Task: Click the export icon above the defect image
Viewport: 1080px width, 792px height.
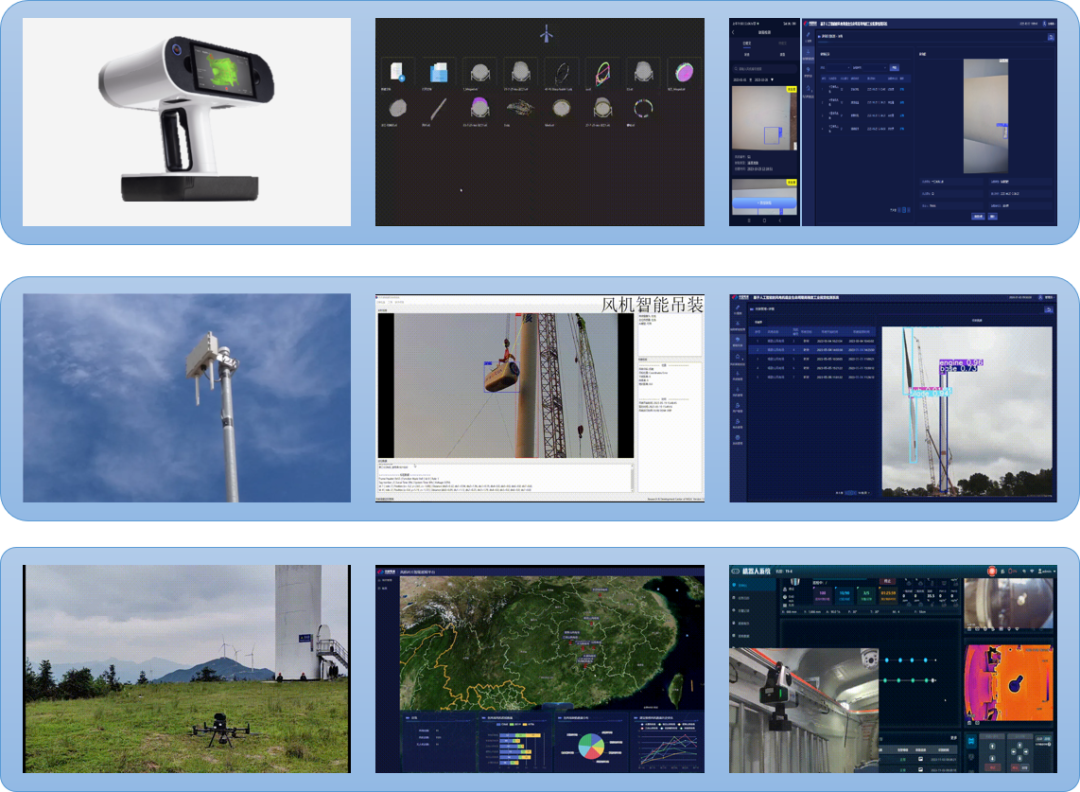Action: (x=1050, y=37)
